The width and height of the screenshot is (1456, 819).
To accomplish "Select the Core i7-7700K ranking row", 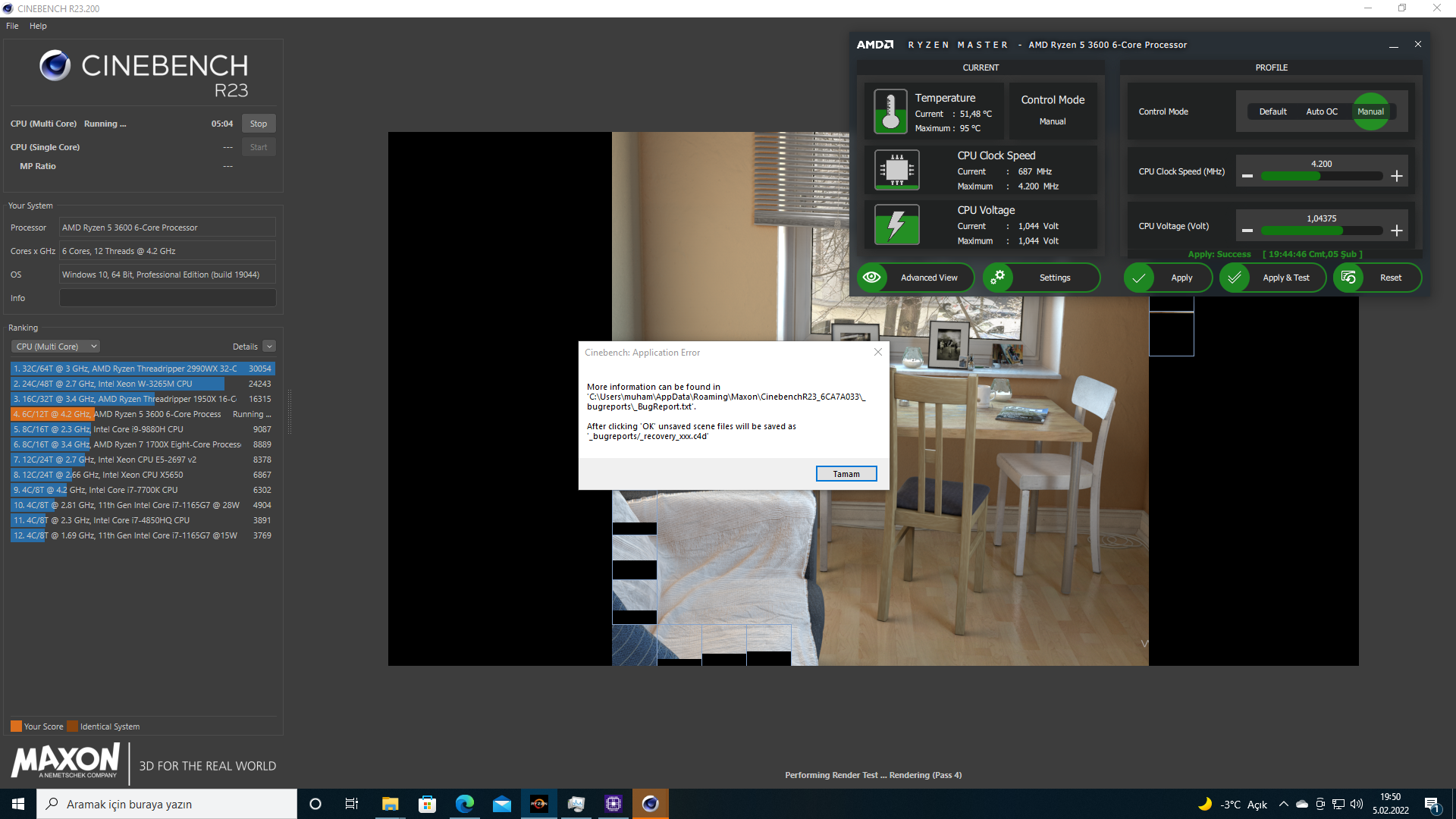I will tap(143, 490).
